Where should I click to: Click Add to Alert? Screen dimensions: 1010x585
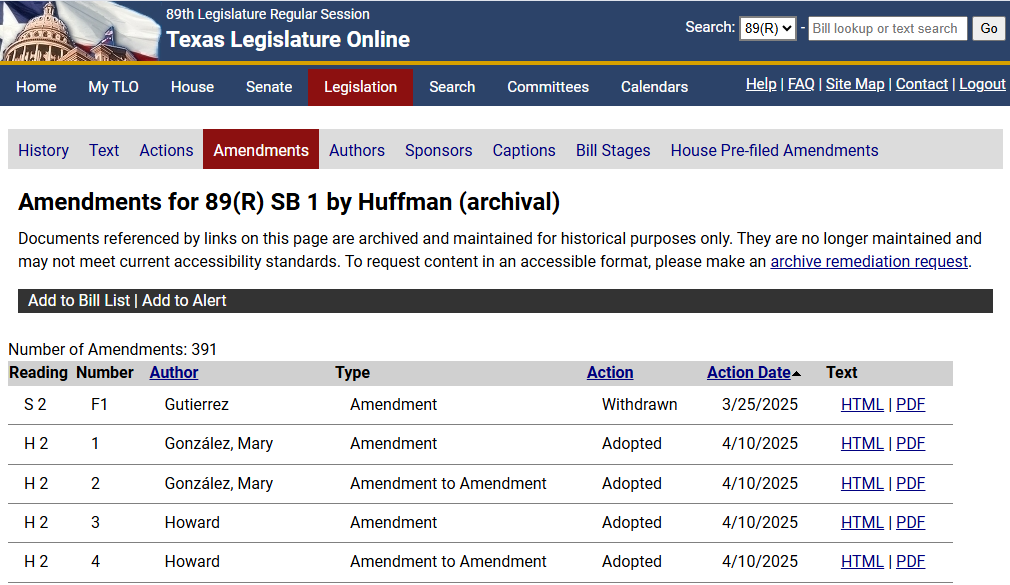tap(184, 300)
